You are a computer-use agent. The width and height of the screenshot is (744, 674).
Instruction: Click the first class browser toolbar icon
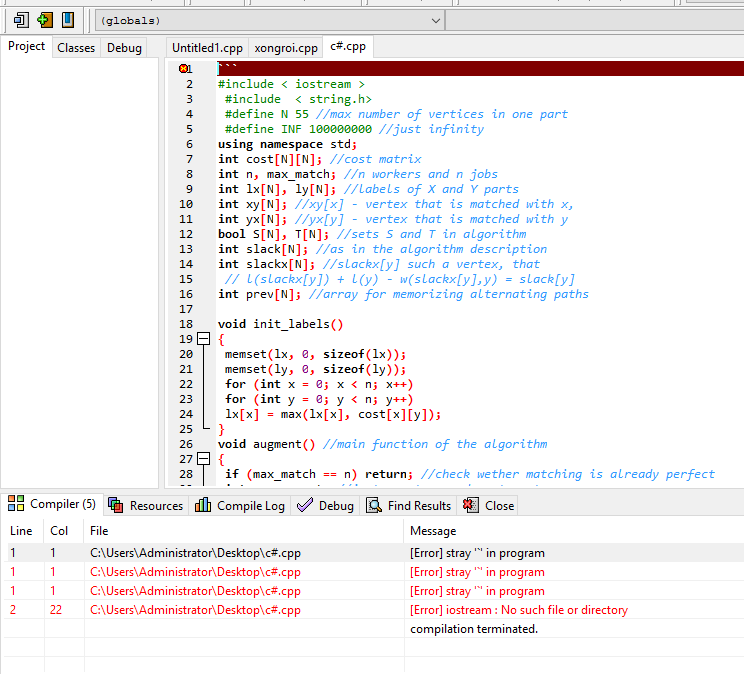[x=21, y=20]
